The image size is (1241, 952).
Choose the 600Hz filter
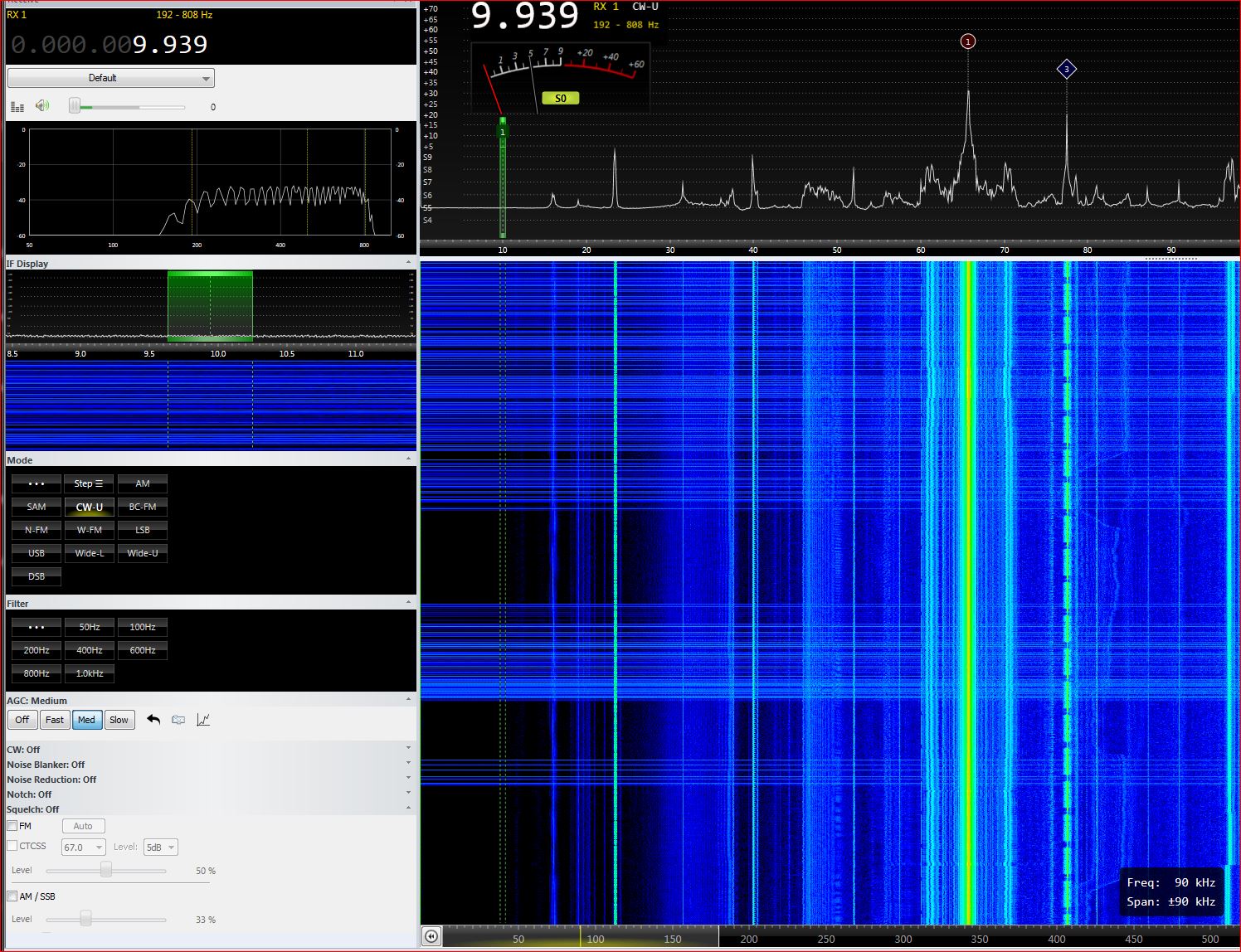143,650
